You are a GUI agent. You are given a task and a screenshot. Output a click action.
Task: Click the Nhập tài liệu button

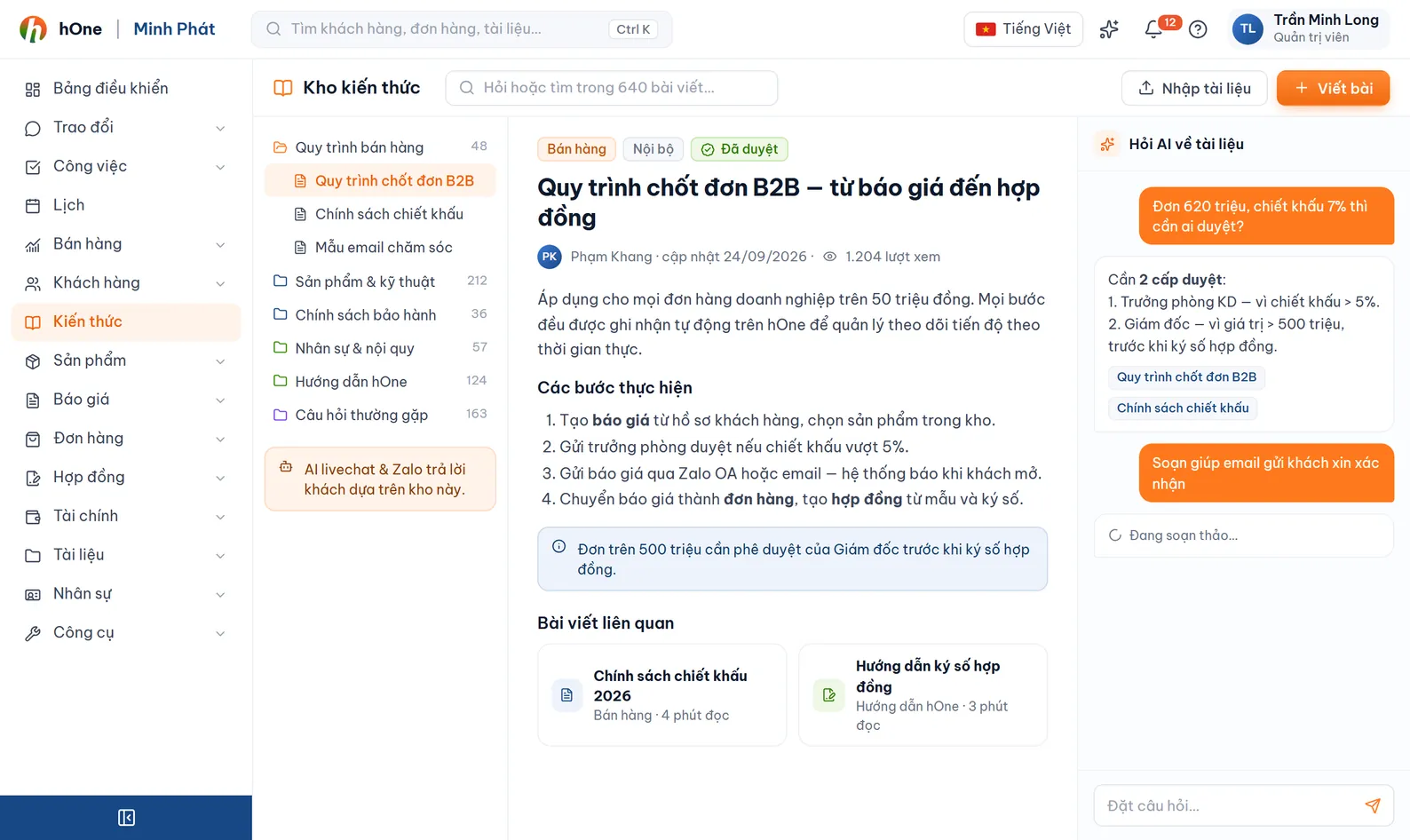point(1194,88)
